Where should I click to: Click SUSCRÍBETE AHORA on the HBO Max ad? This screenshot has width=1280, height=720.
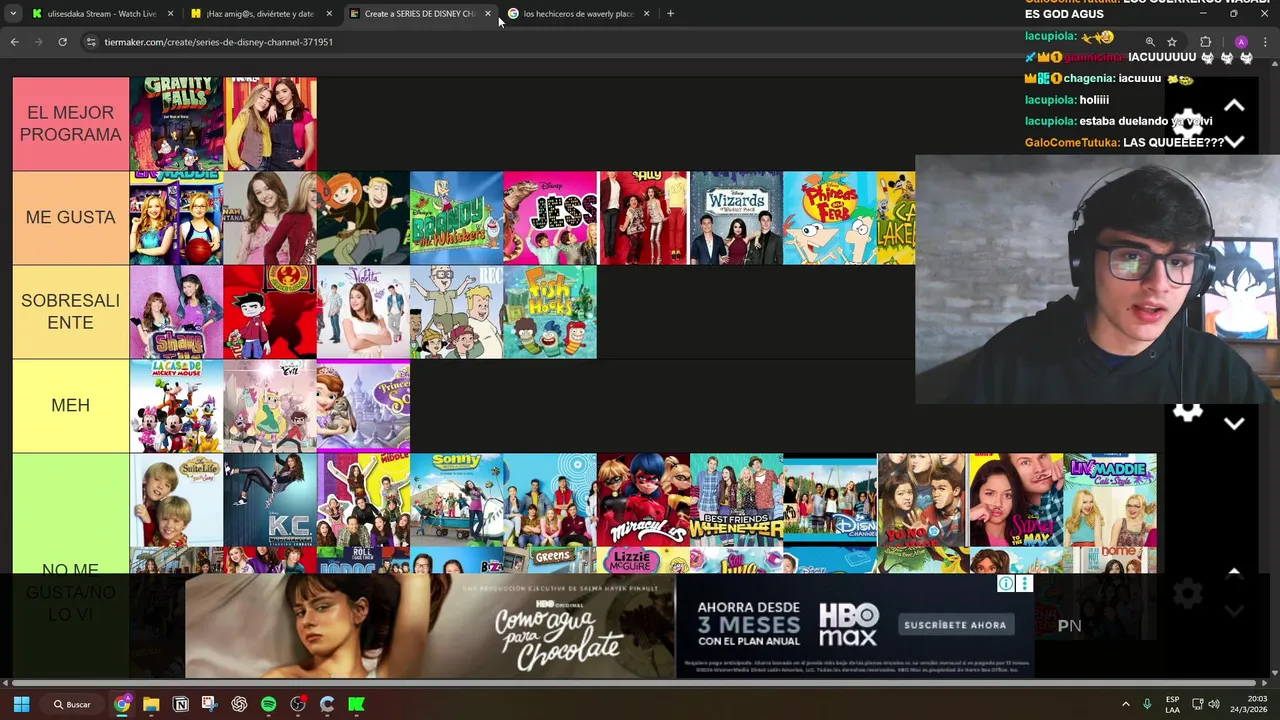(954, 625)
